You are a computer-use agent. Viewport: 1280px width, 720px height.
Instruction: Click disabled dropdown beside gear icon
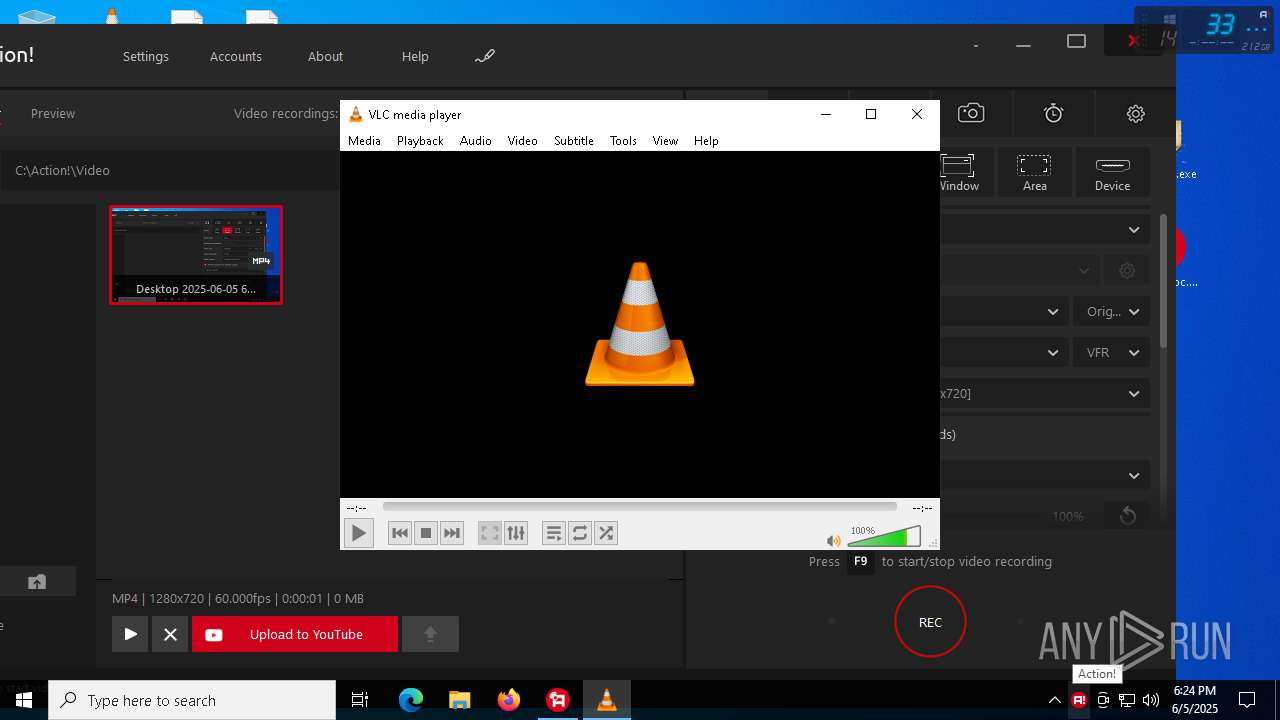[x=1019, y=270]
